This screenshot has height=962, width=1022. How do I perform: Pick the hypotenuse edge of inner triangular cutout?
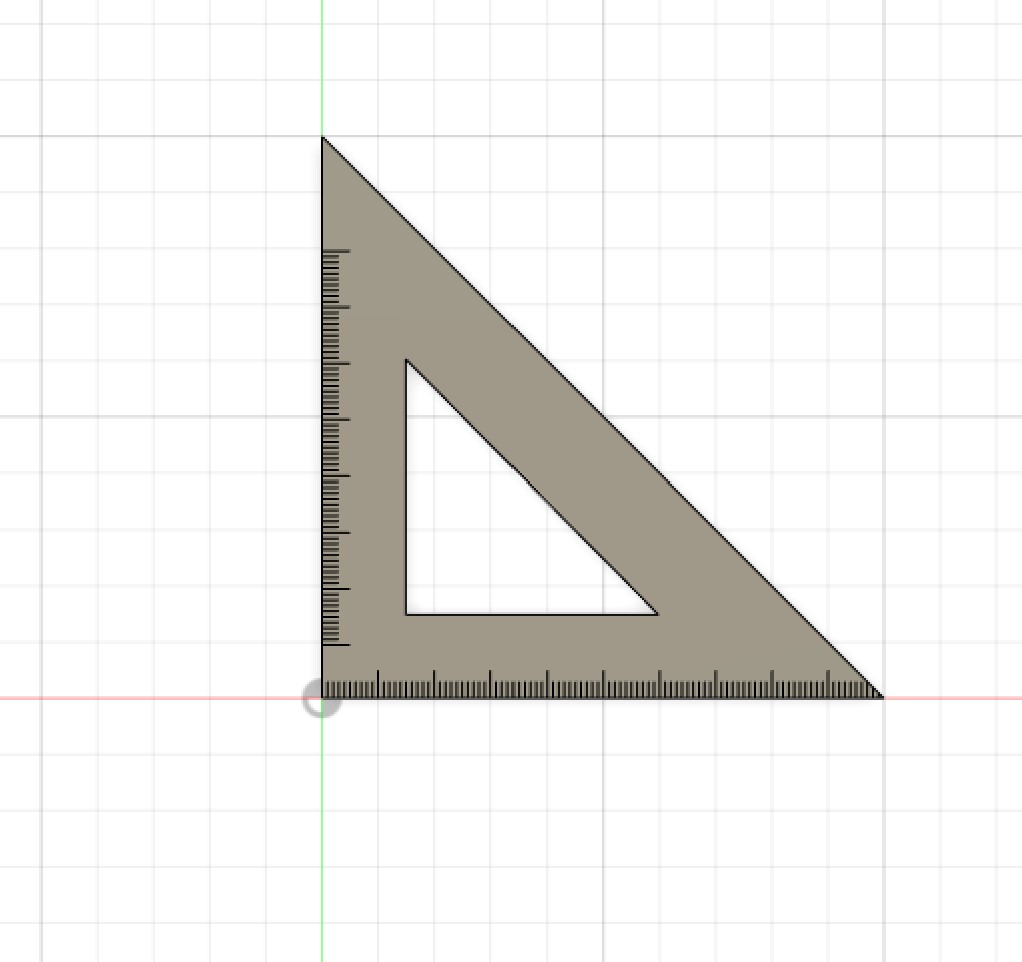click(531, 486)
